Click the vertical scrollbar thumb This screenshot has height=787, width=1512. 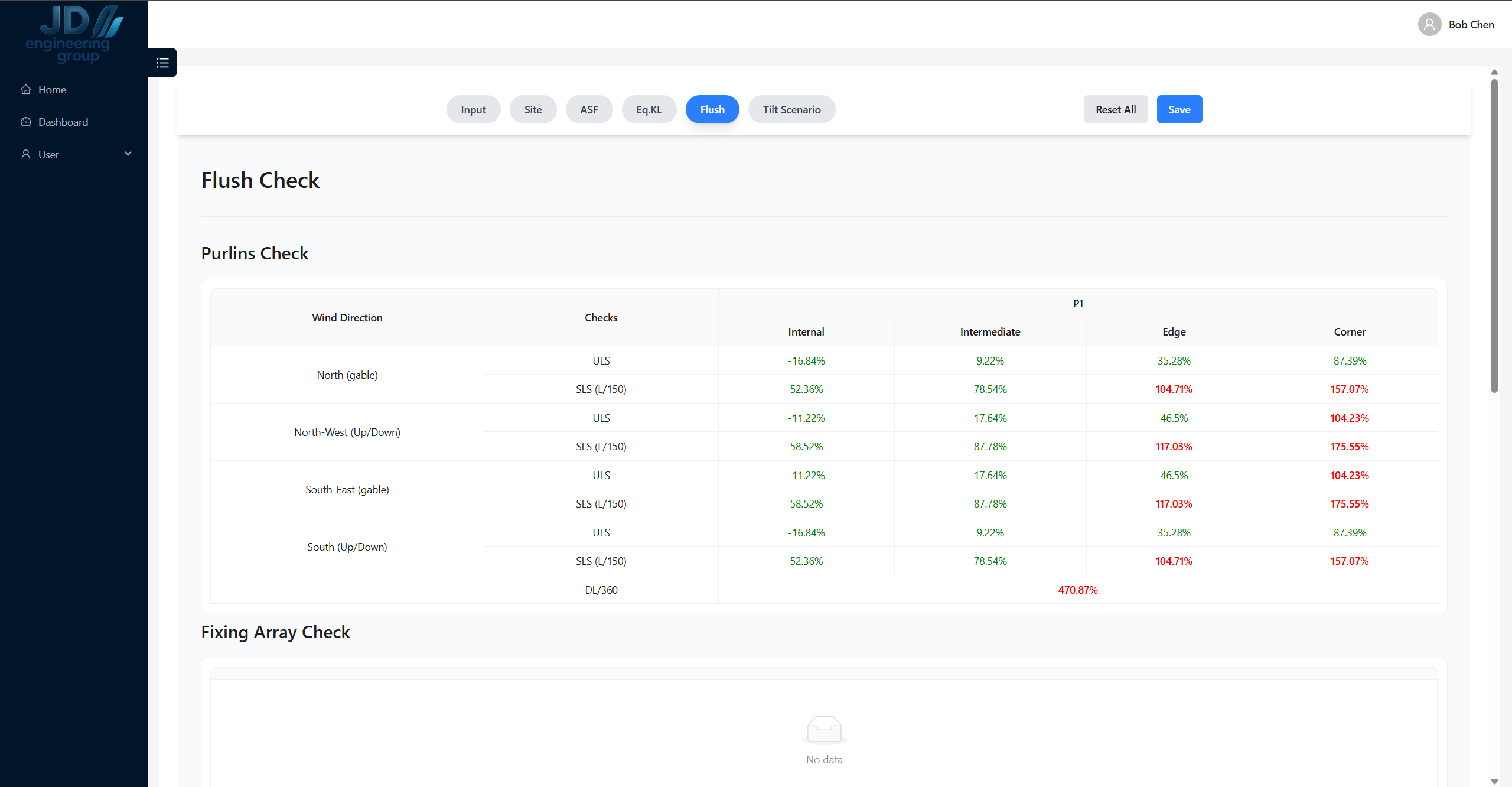1494,236
